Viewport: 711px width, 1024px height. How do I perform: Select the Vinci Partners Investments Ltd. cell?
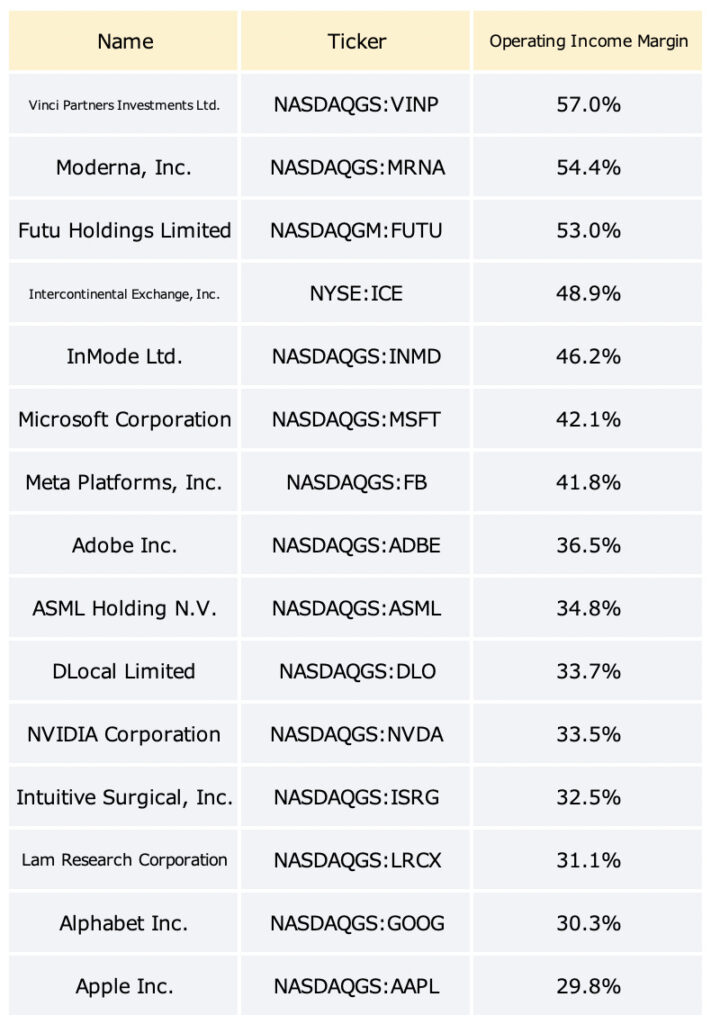point(123,104)
